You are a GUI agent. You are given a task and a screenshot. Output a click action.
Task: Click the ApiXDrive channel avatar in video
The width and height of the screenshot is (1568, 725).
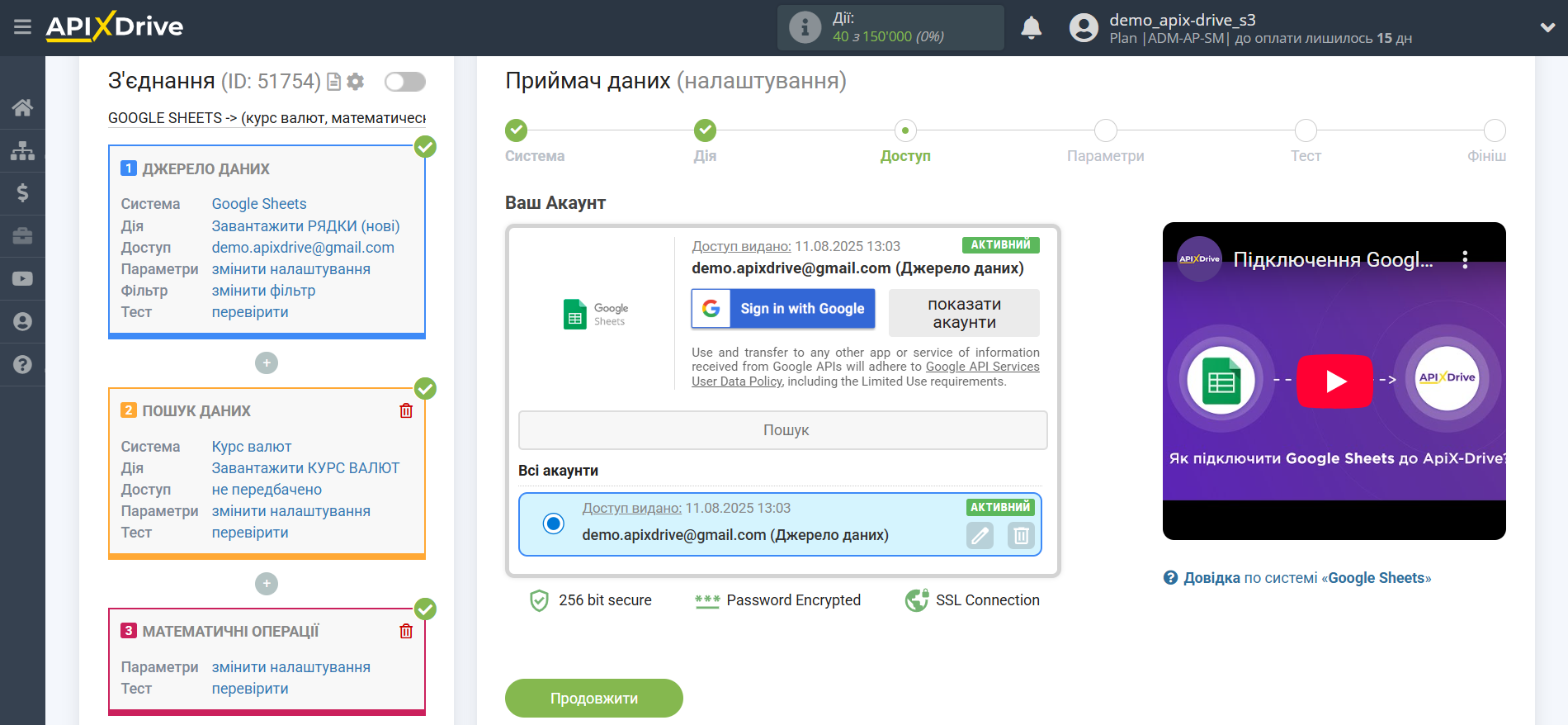click(x=1199, y=259)
